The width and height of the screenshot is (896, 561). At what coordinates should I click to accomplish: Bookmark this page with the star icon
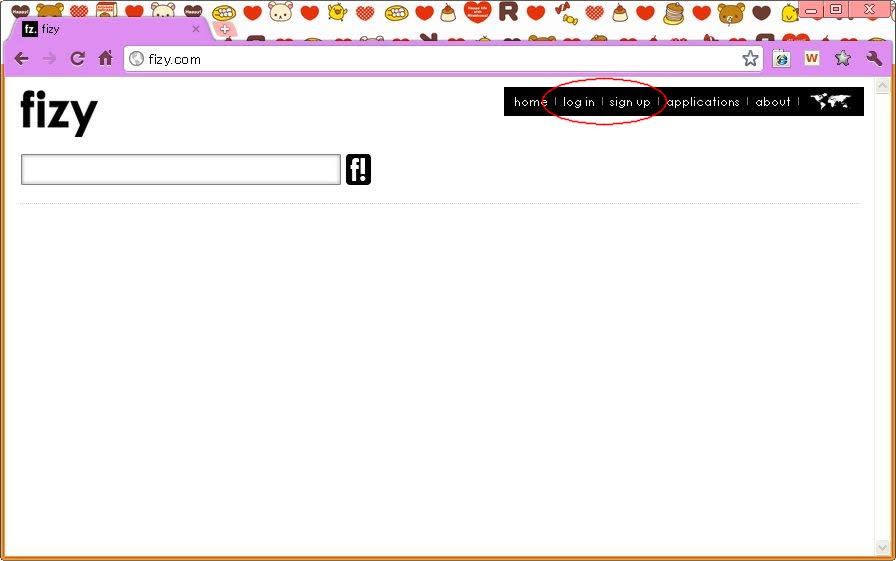pyautogui.click(x=750, y=59)
